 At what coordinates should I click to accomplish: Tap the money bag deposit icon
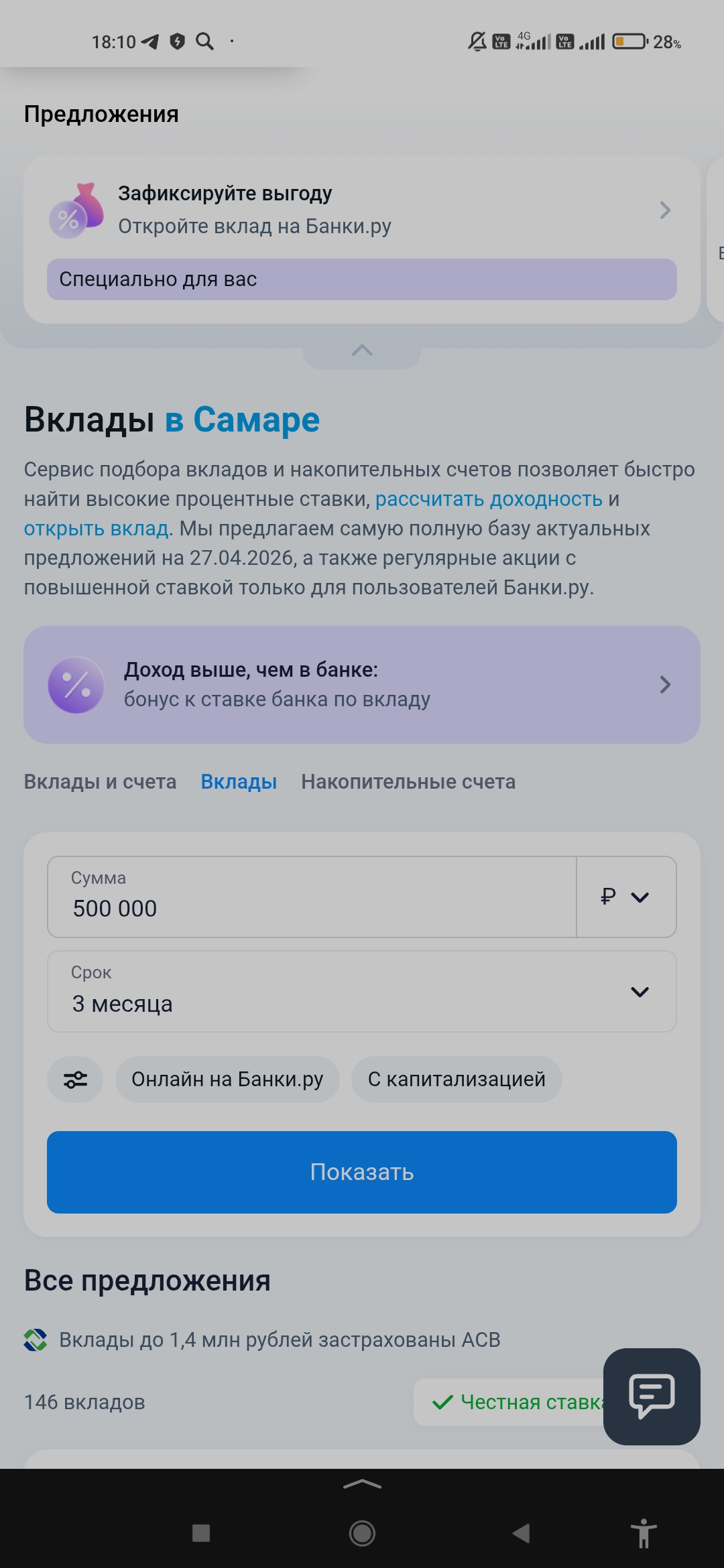[x=76, y=210]
